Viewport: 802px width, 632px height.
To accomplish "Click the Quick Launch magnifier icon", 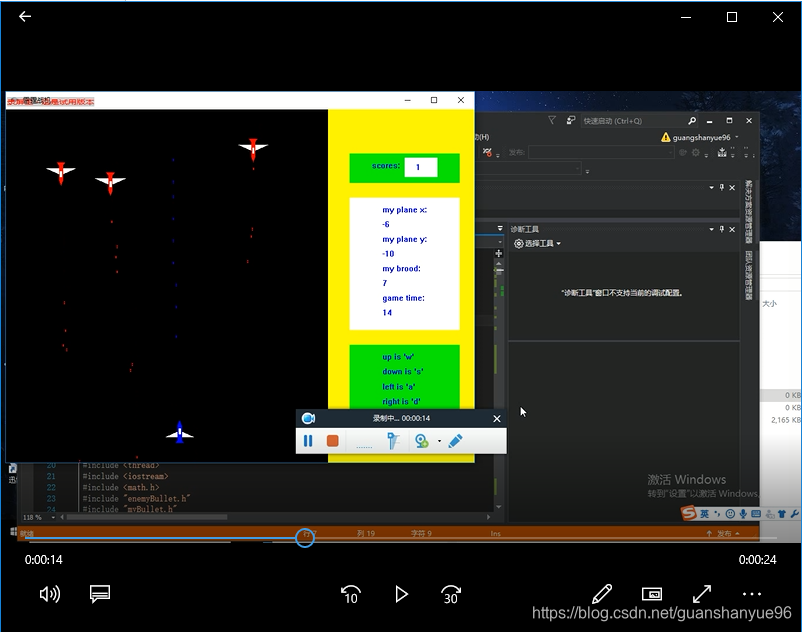I will (692, 121).
